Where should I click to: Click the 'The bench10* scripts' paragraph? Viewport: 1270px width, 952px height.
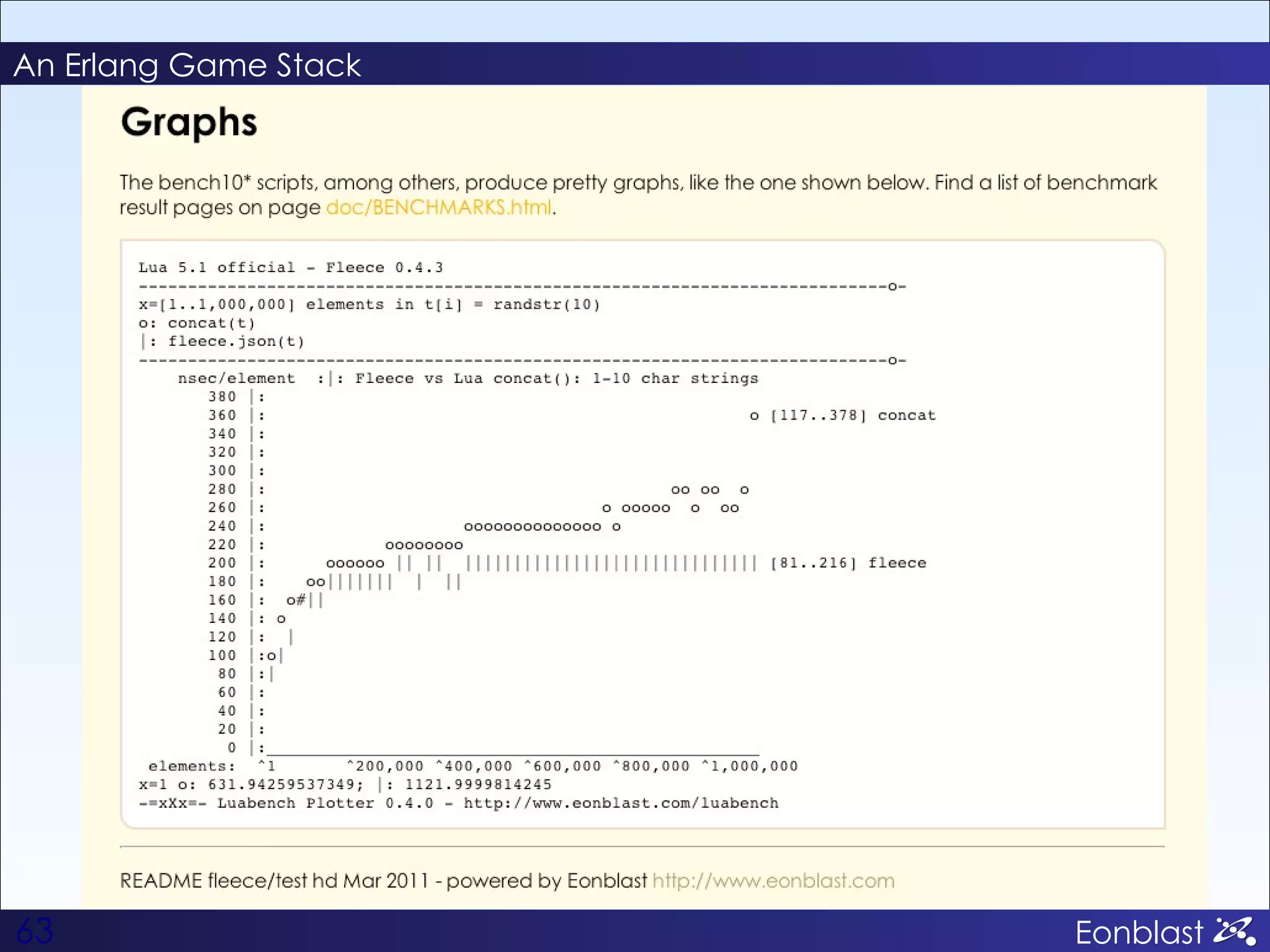[x=638, y=195]
